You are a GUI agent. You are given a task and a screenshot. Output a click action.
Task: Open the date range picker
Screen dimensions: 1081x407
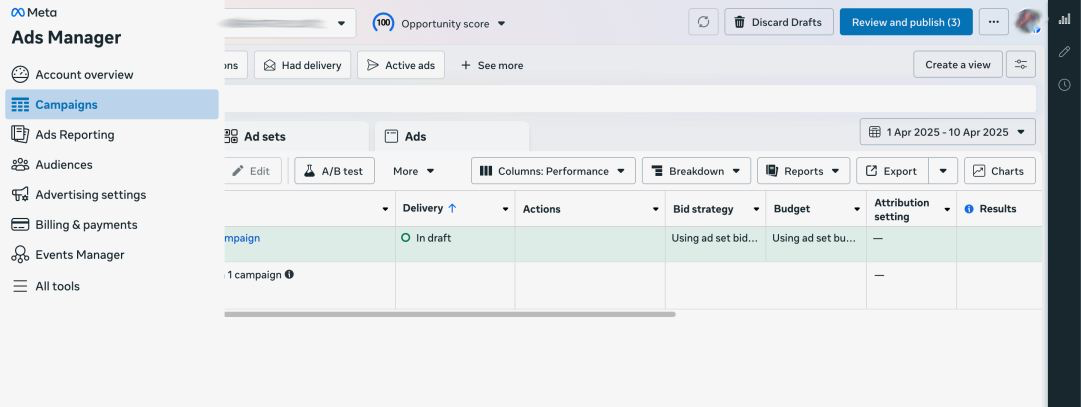[x=947, y=132]
